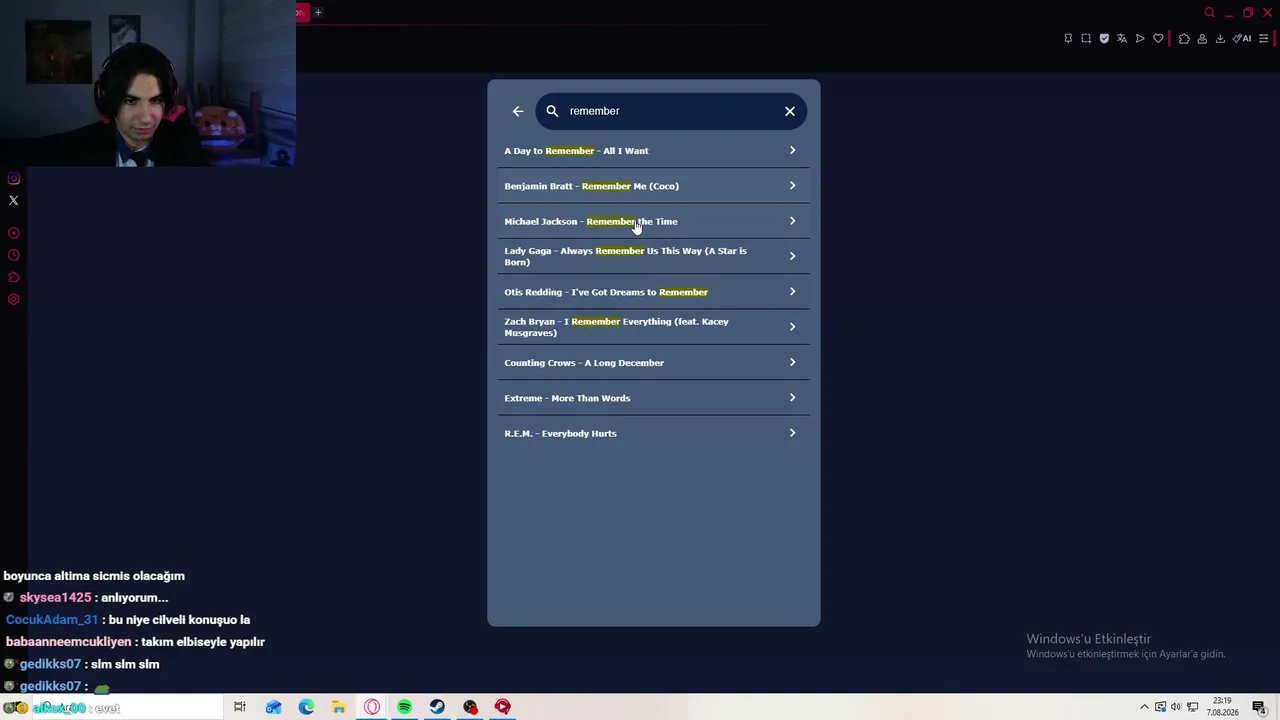
Task: Open chevron for Counting Crows - A Long December
Action: point(792,362)
